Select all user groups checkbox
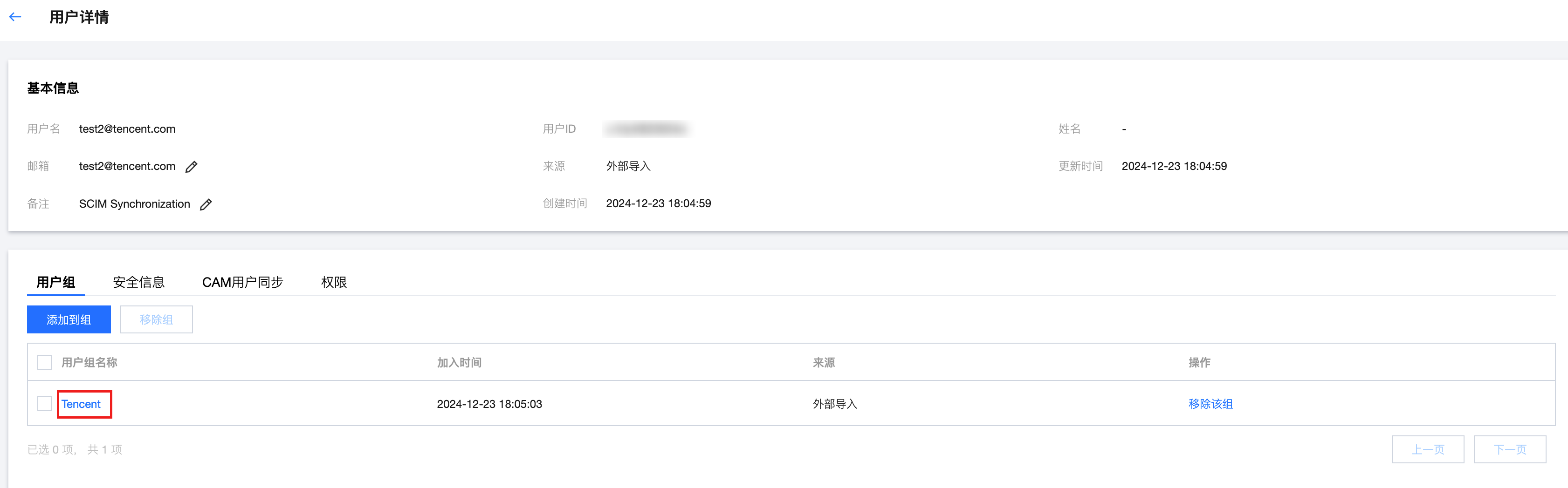The height and width of the screenshot is (488, 1568). [x=44, y=362]
